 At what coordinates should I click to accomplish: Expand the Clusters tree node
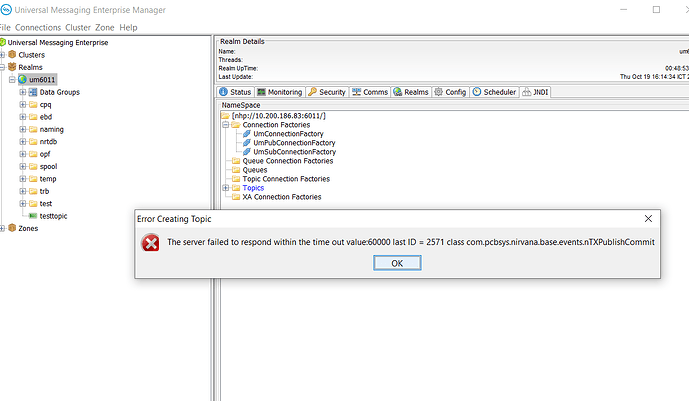[x=2, y=55]
